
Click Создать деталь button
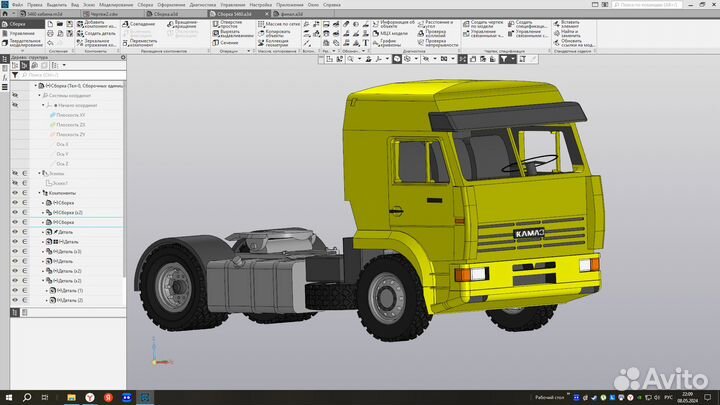point(96,34)
